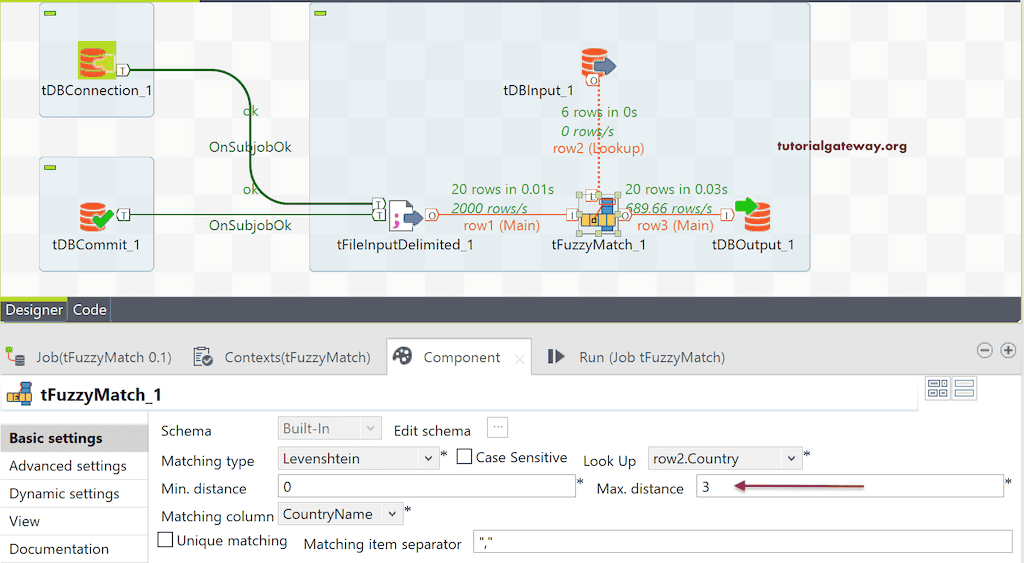
Task: Open the Matching column CountryName dropdown
Action: click(x=340, y=514)
